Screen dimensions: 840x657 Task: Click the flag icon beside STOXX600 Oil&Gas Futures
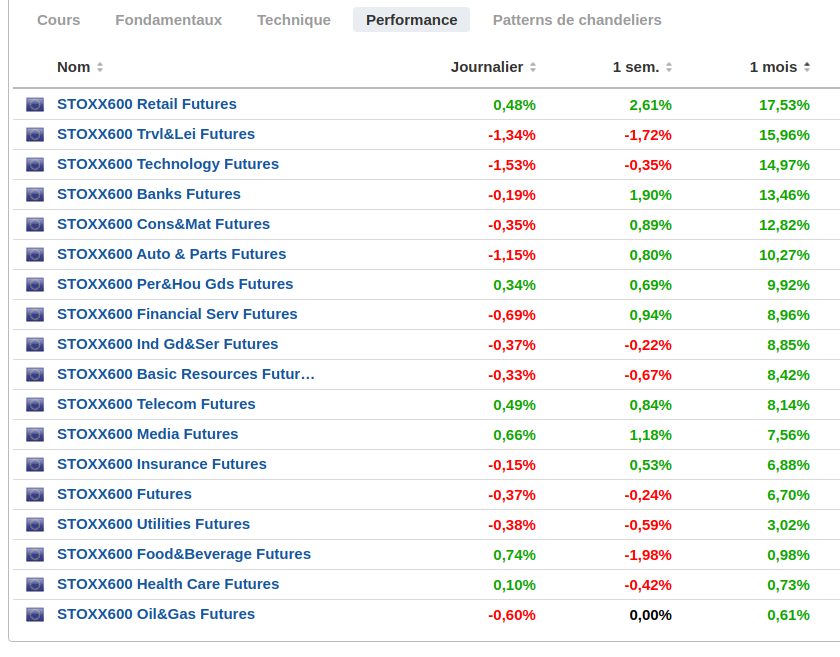tap(35, 615)
